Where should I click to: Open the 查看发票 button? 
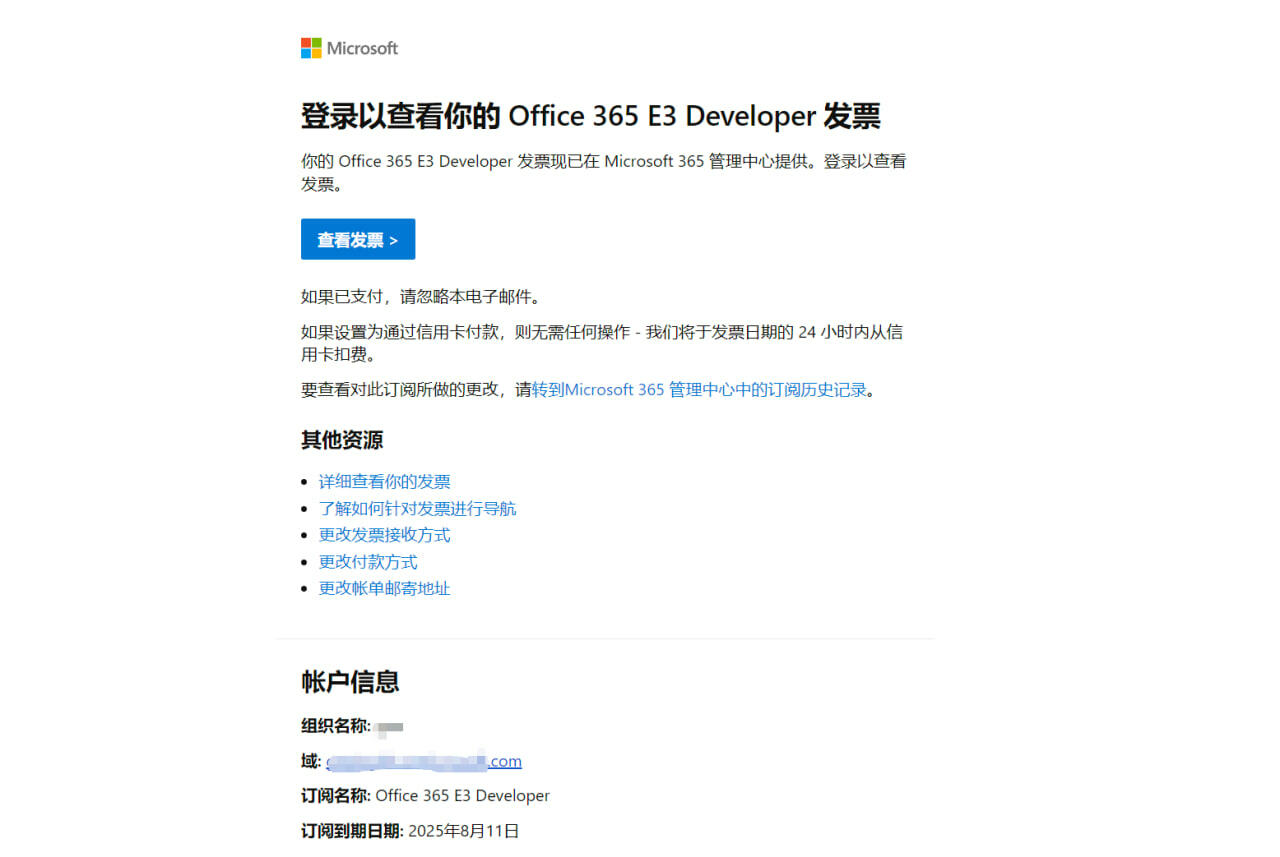pyautogui.click(x=358, y=240)
